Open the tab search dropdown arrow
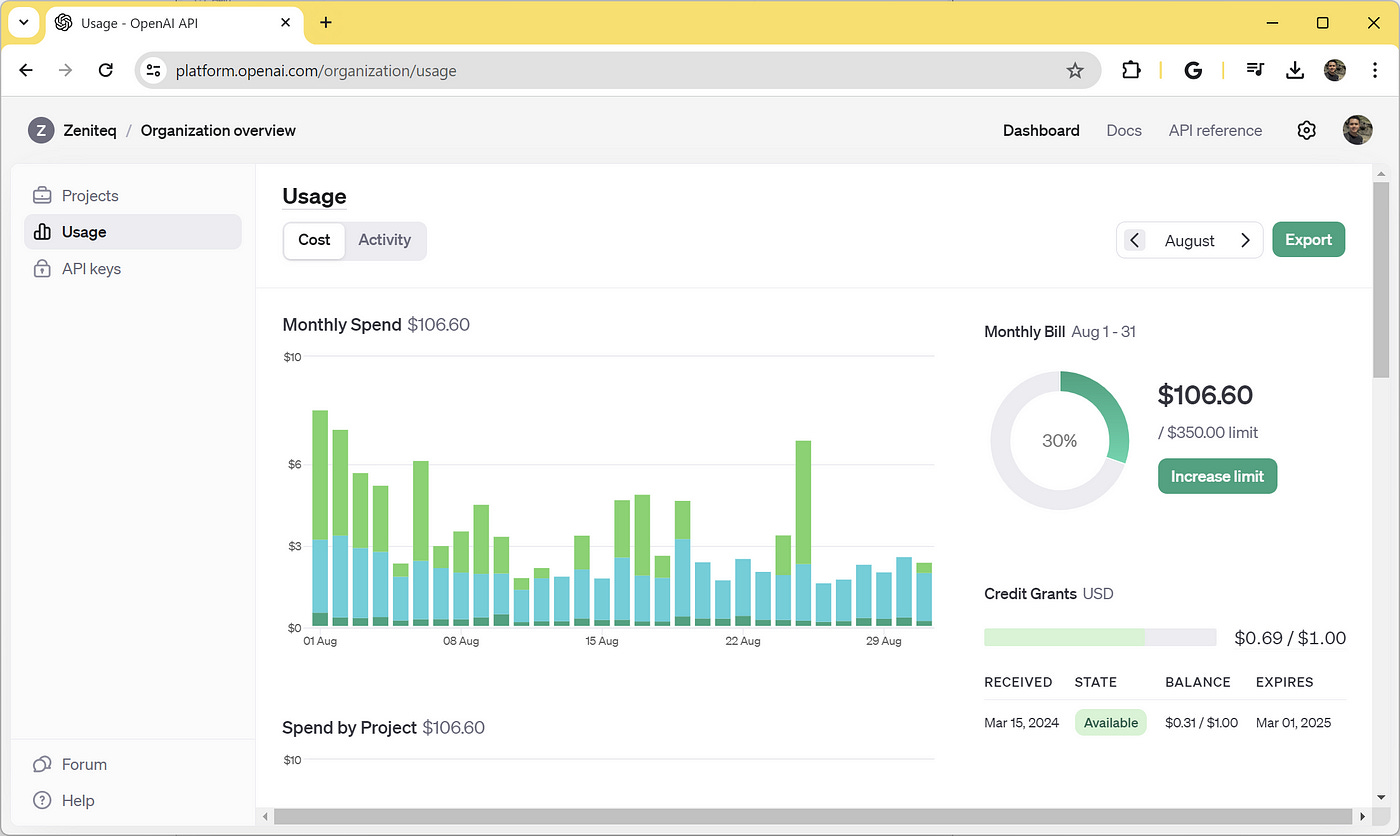1400x836 pixels. (x=23, y=23)
